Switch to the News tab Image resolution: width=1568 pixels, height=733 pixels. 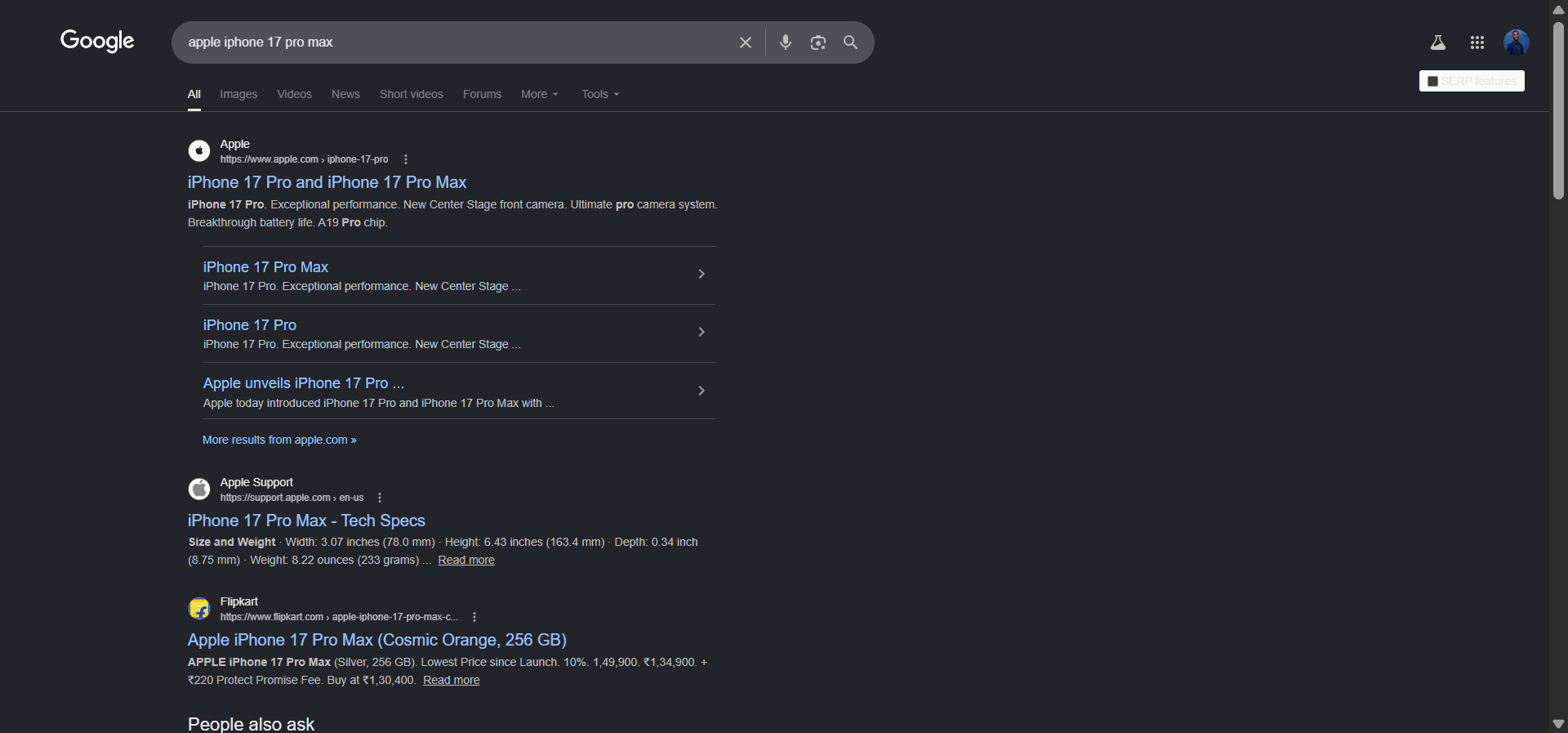point(345,94)
